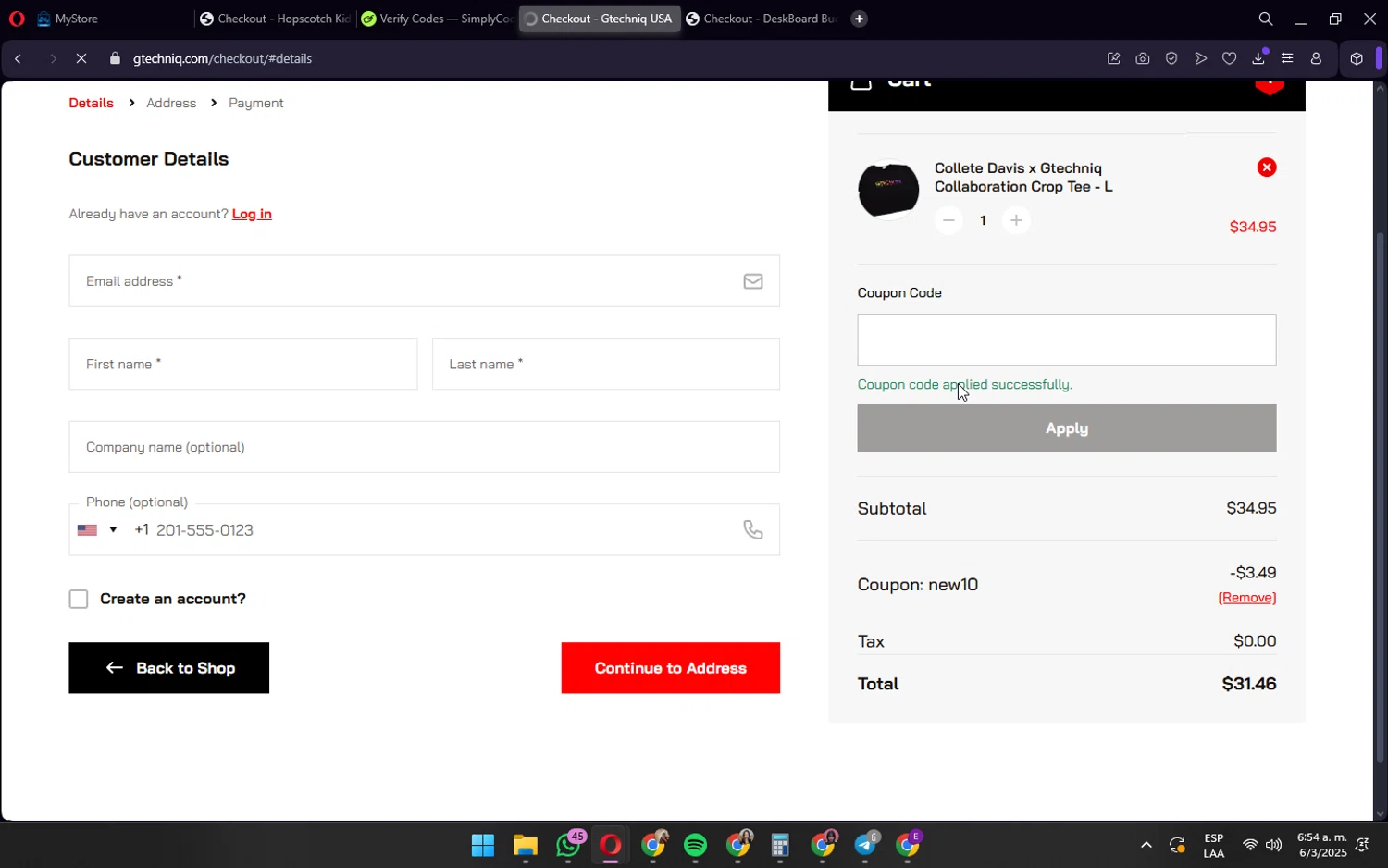Increase quantity with the plus button
Image resolution: width=1388 pixels, height=868 pixels.
tap(1016, 220)
